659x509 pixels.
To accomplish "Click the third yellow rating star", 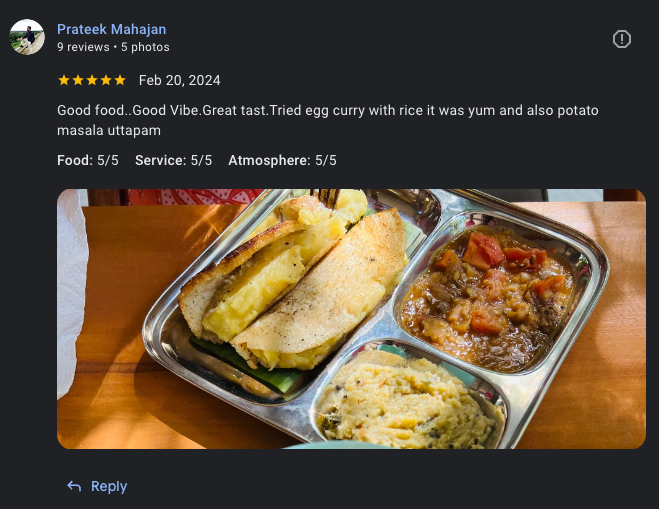I will pos(92,80).
